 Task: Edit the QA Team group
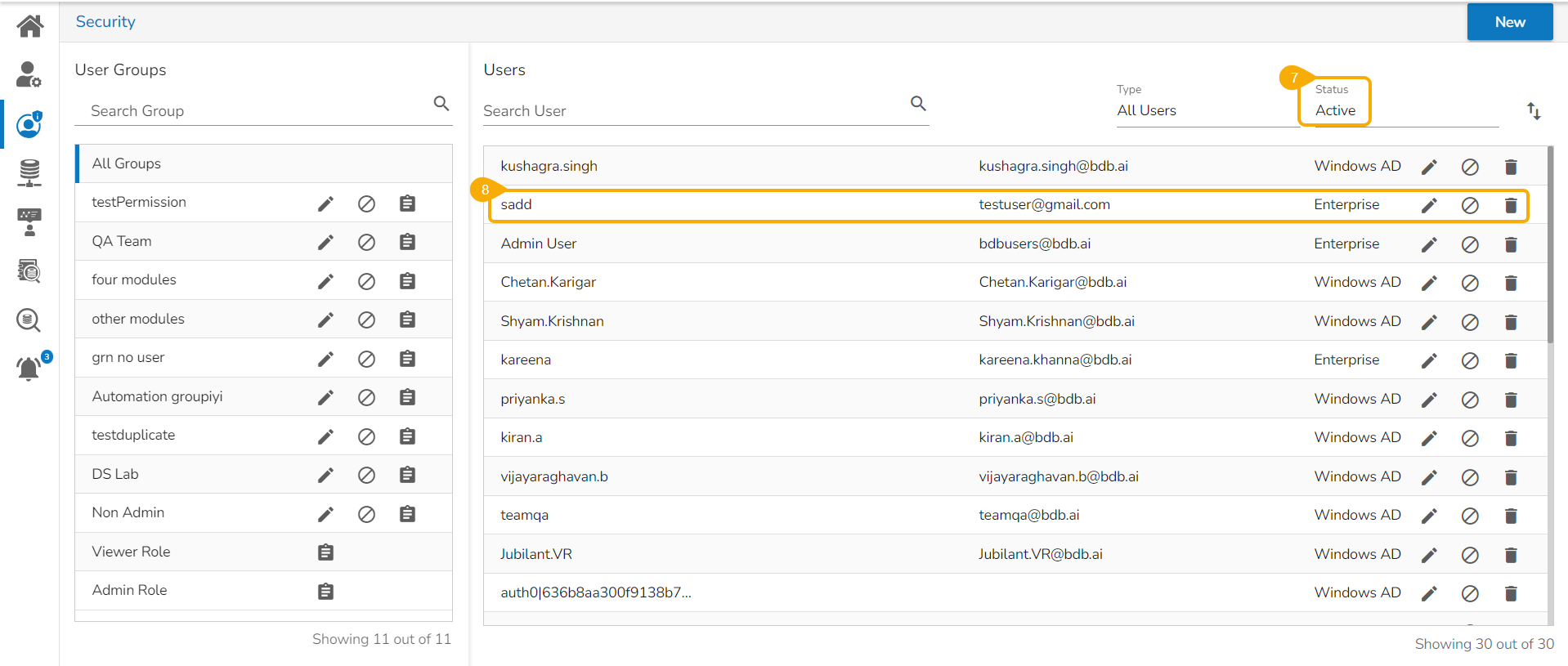pos(325,243)
